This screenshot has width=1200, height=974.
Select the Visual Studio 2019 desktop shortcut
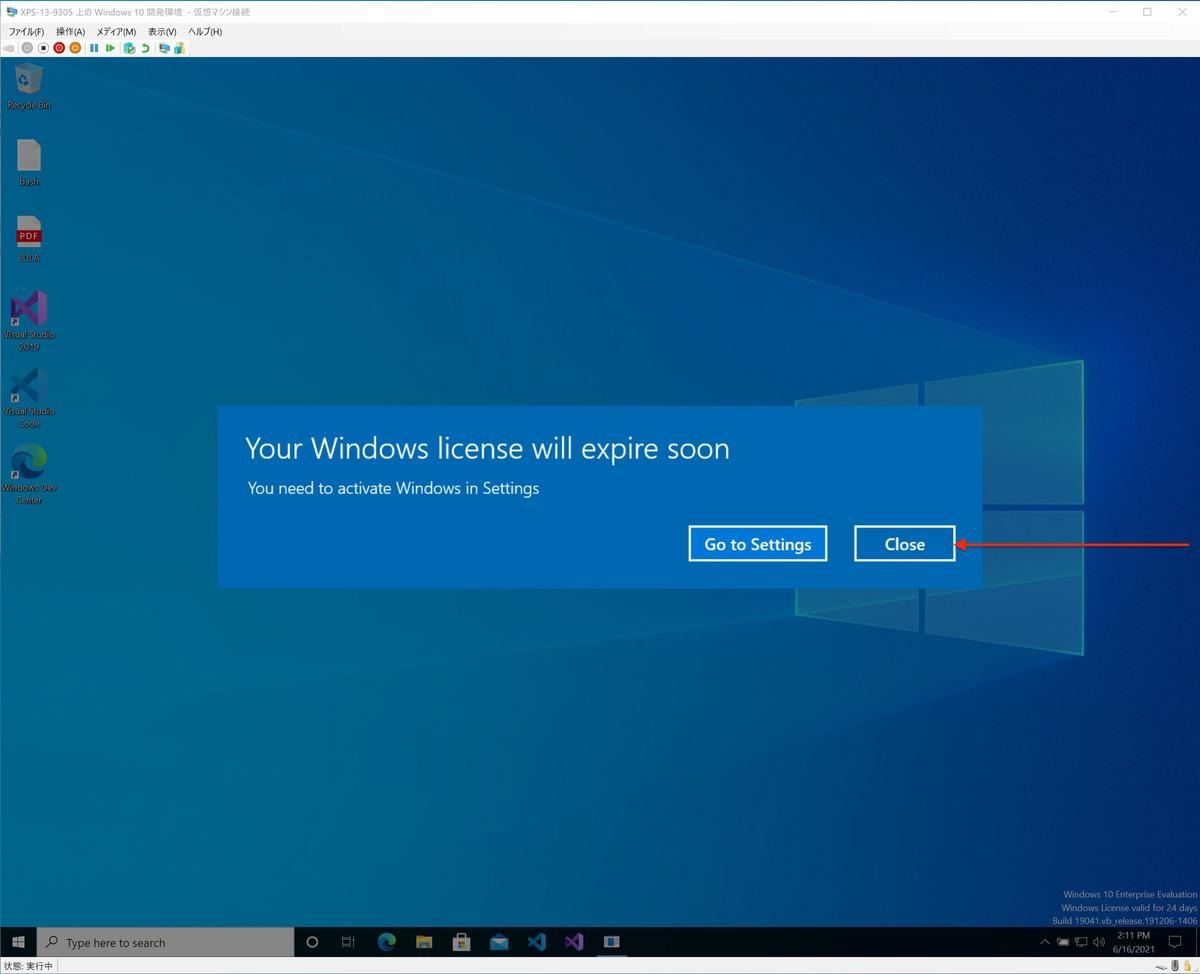tap(29, 321)
